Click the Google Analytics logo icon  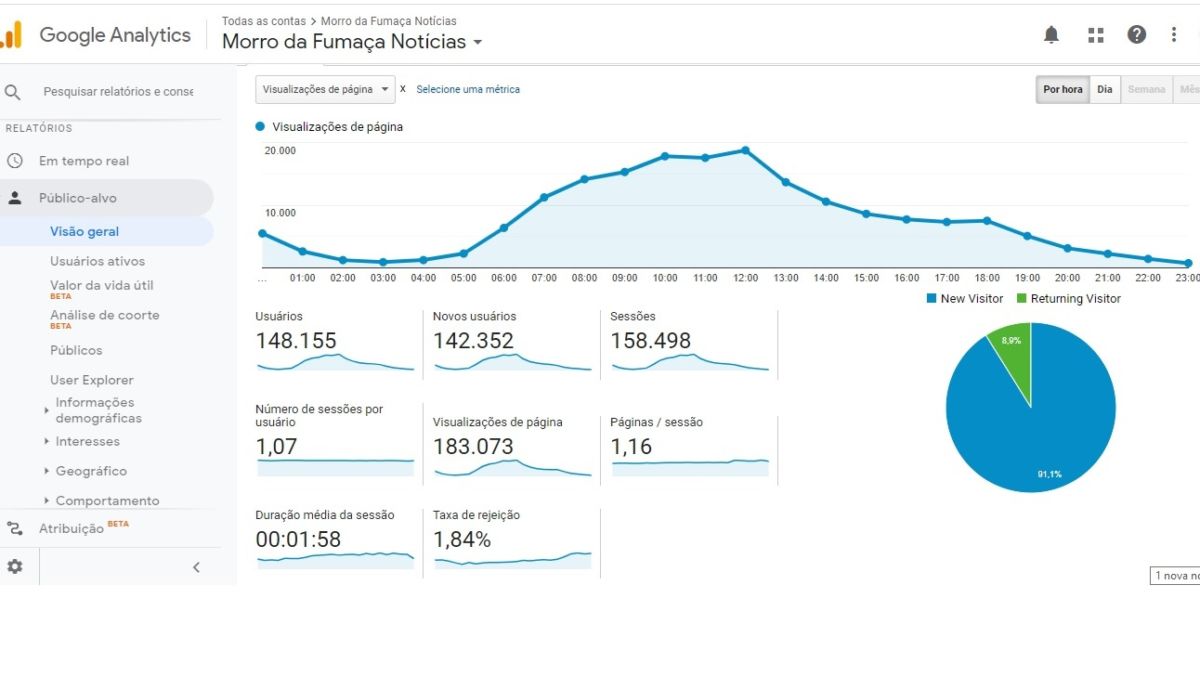pos(11,35)
